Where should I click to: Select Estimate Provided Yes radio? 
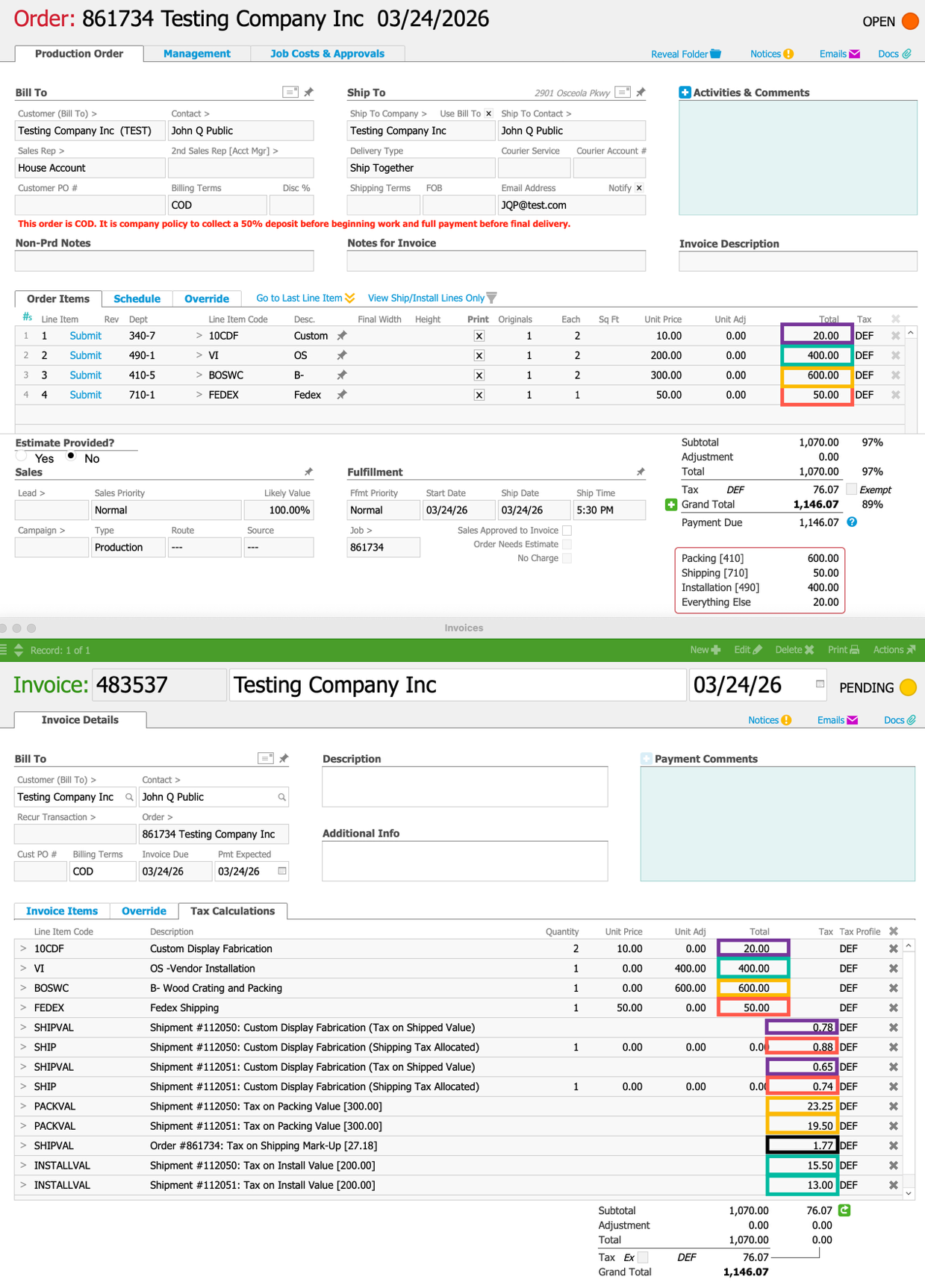(x=22, y=456)
